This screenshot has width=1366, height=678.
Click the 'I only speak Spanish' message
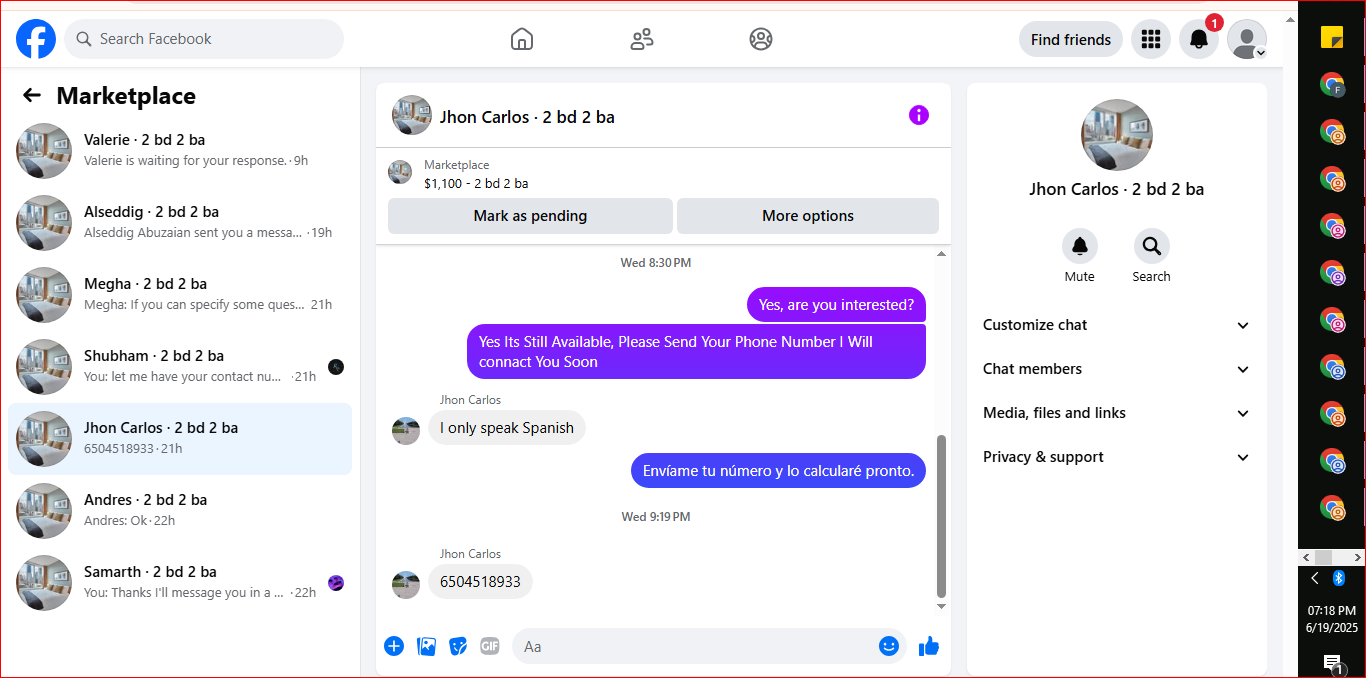[507, 428]
